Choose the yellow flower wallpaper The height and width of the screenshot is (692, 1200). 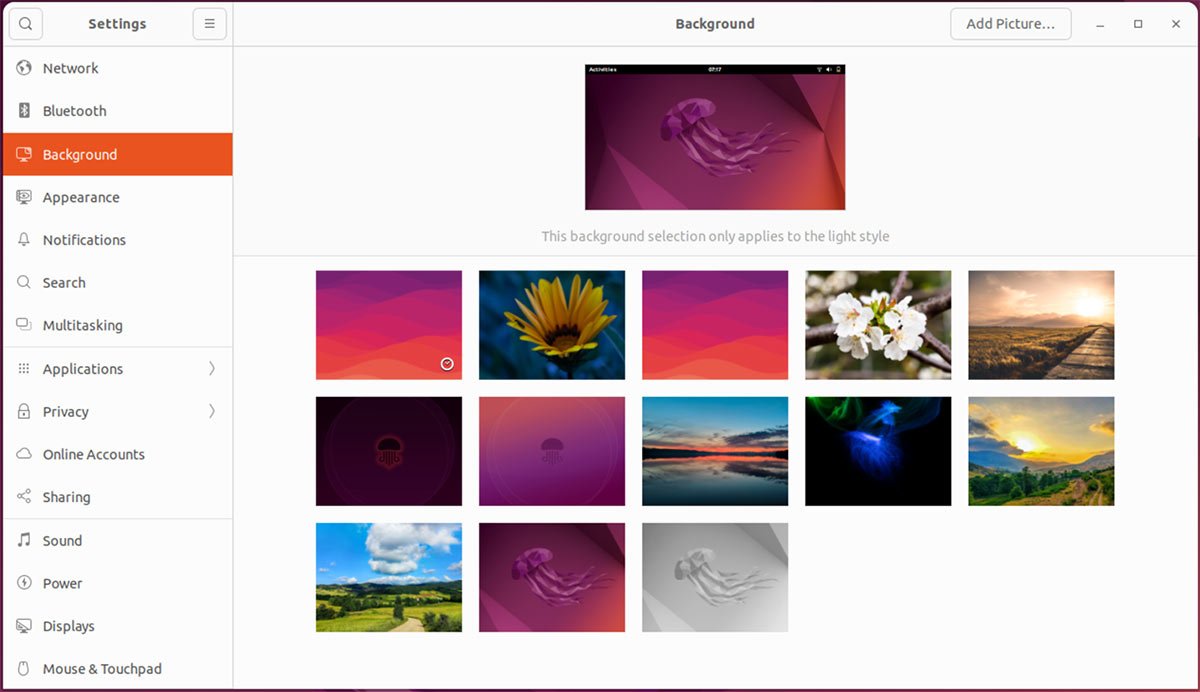552,325
